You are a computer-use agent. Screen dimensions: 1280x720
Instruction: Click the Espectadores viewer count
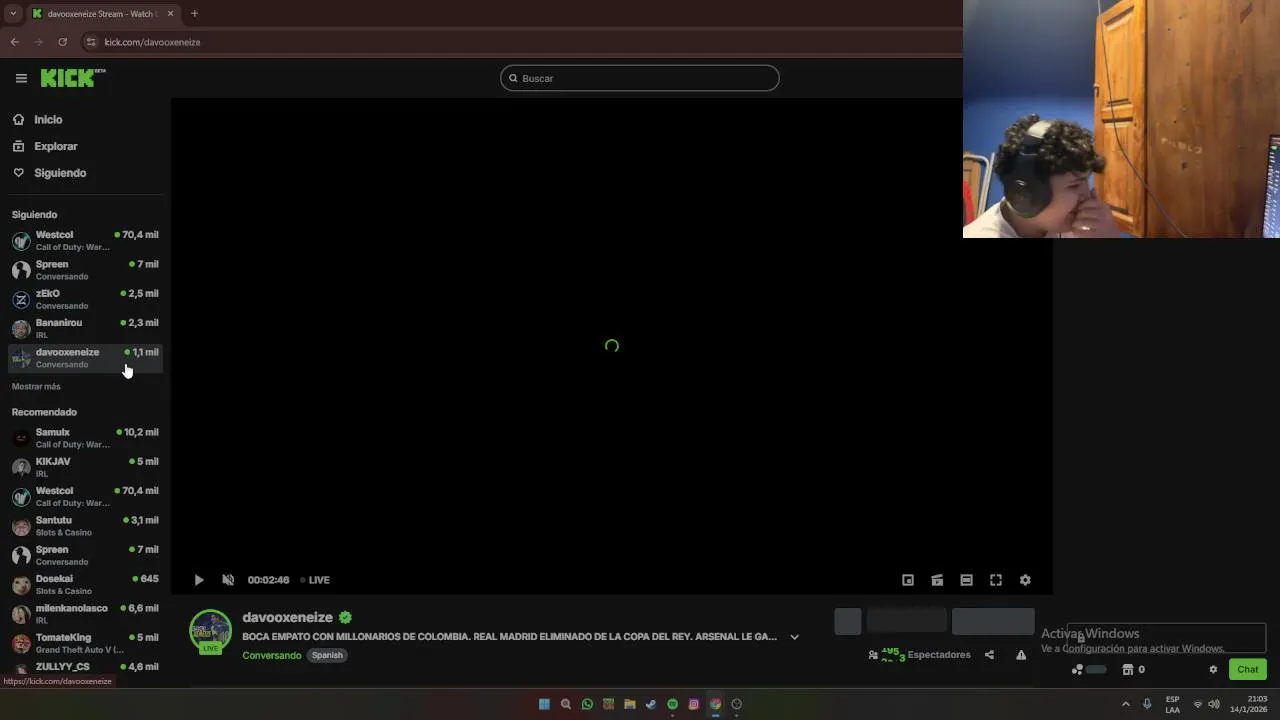pyautogui.click(x=919, y=655)
